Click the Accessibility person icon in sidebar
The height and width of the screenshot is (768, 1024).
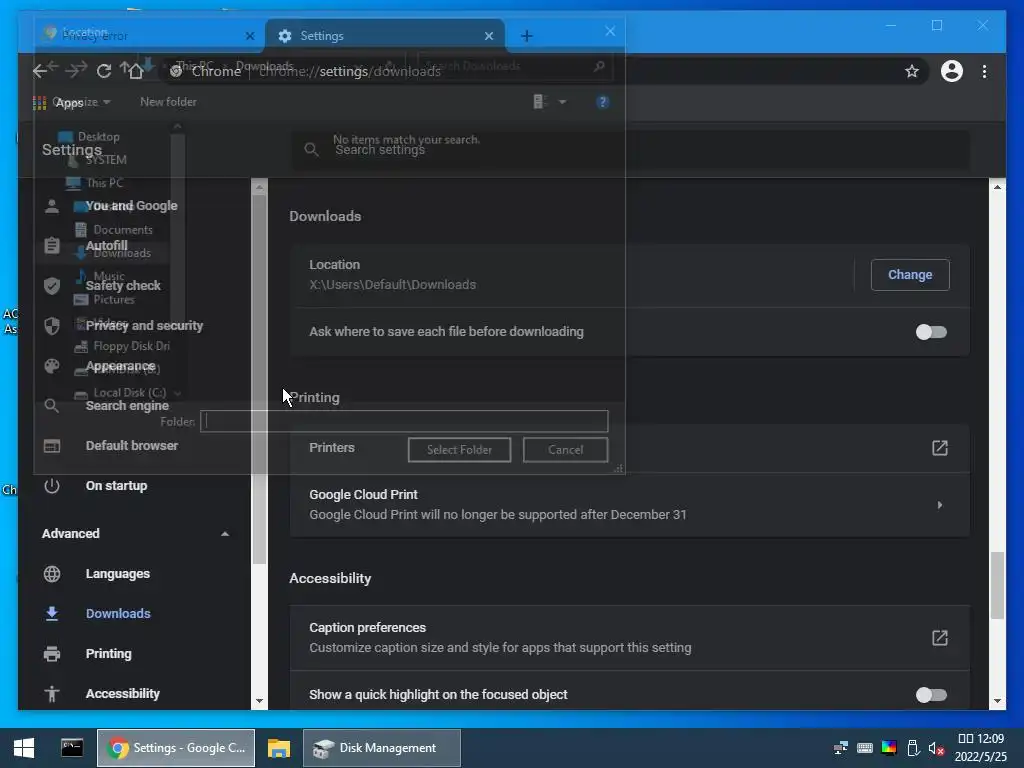coord(52,694)
